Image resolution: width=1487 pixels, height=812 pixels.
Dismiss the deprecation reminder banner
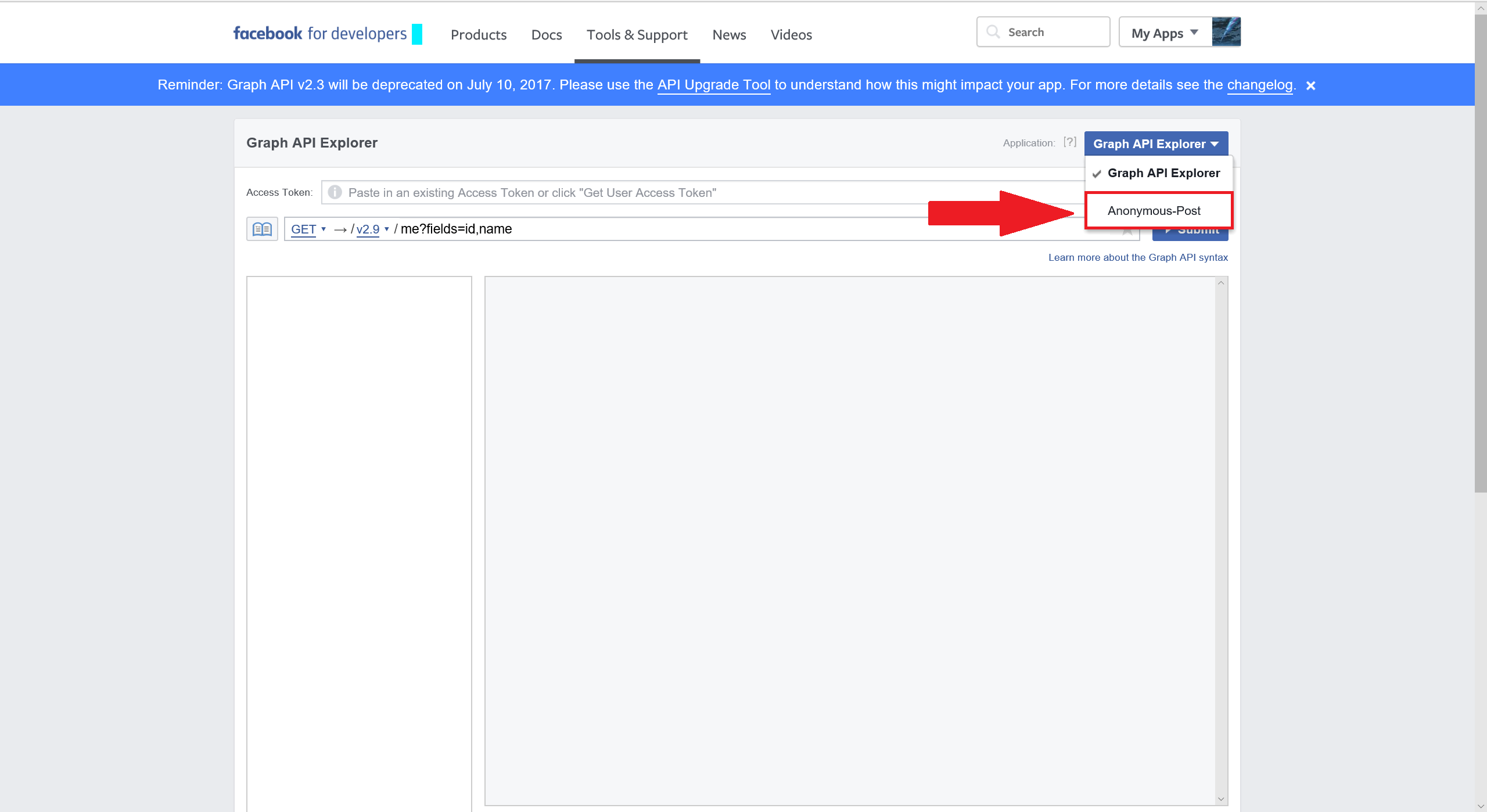[x=1310, y=85]
